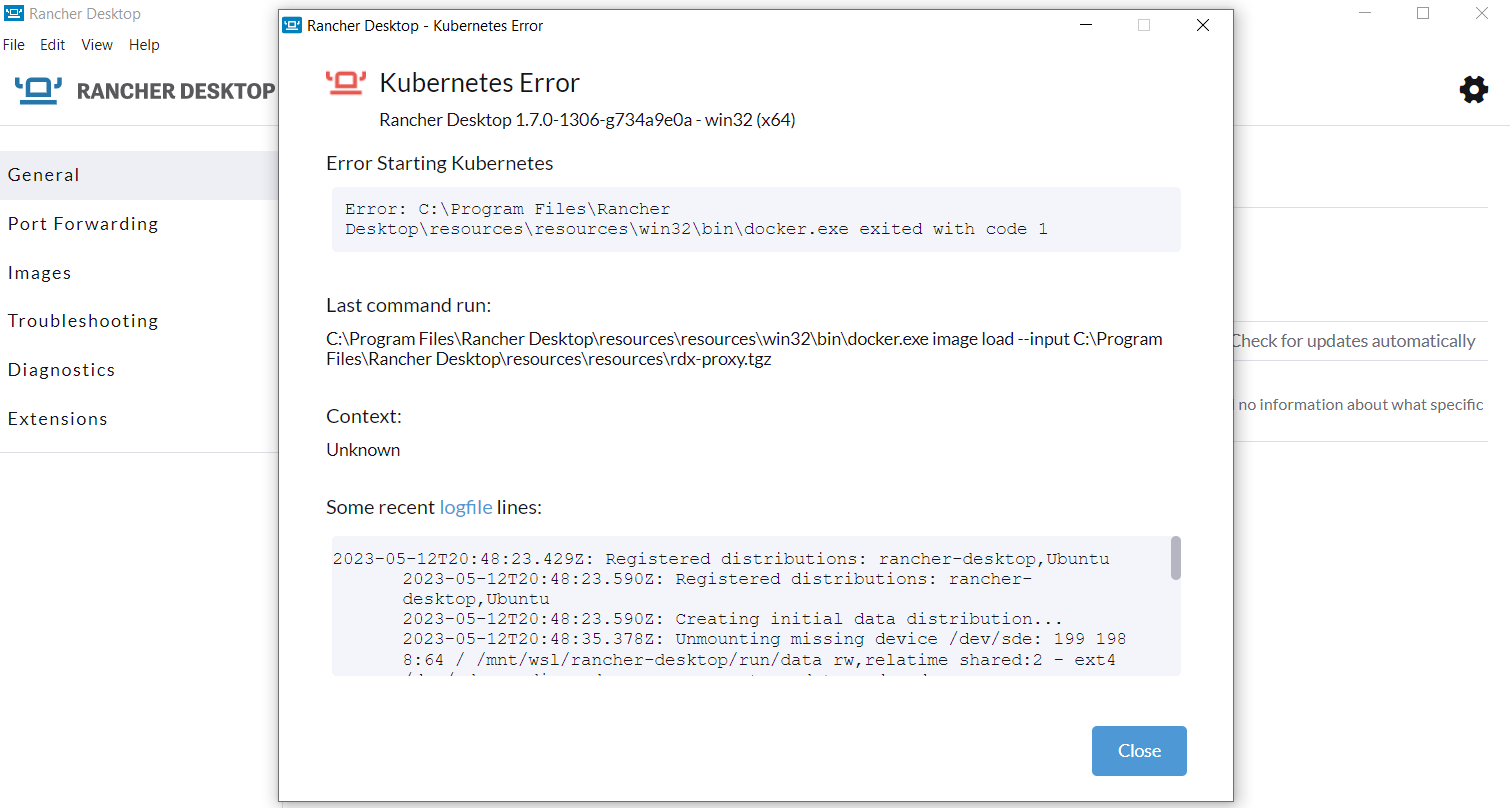Select Port Forwarding in the sidebar

coord(83,223)
